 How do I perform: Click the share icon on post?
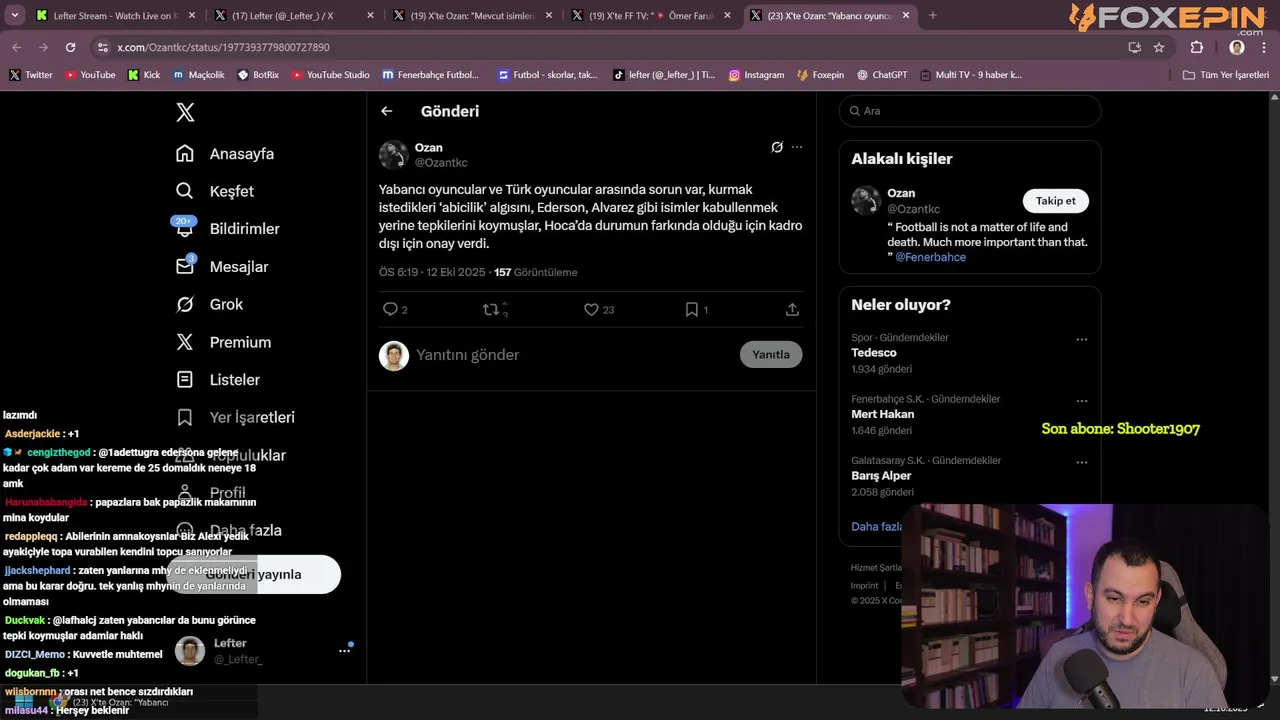(x=792, y=309)
